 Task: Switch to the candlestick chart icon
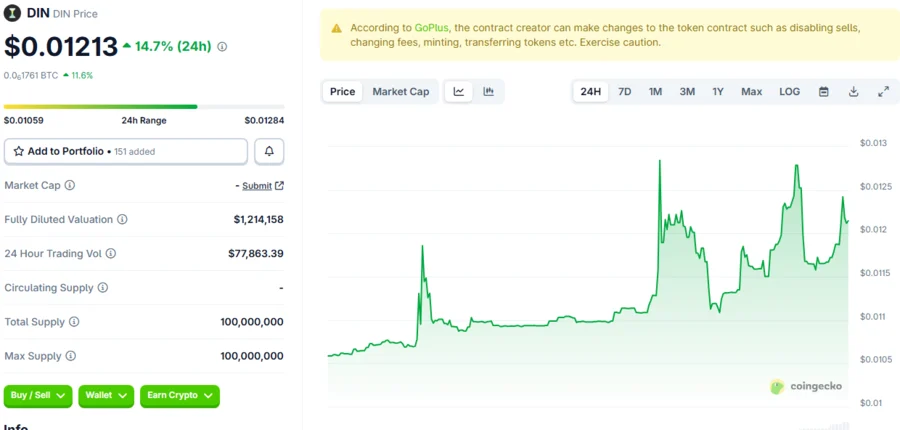pyautogui.click(x=489, y=92)
